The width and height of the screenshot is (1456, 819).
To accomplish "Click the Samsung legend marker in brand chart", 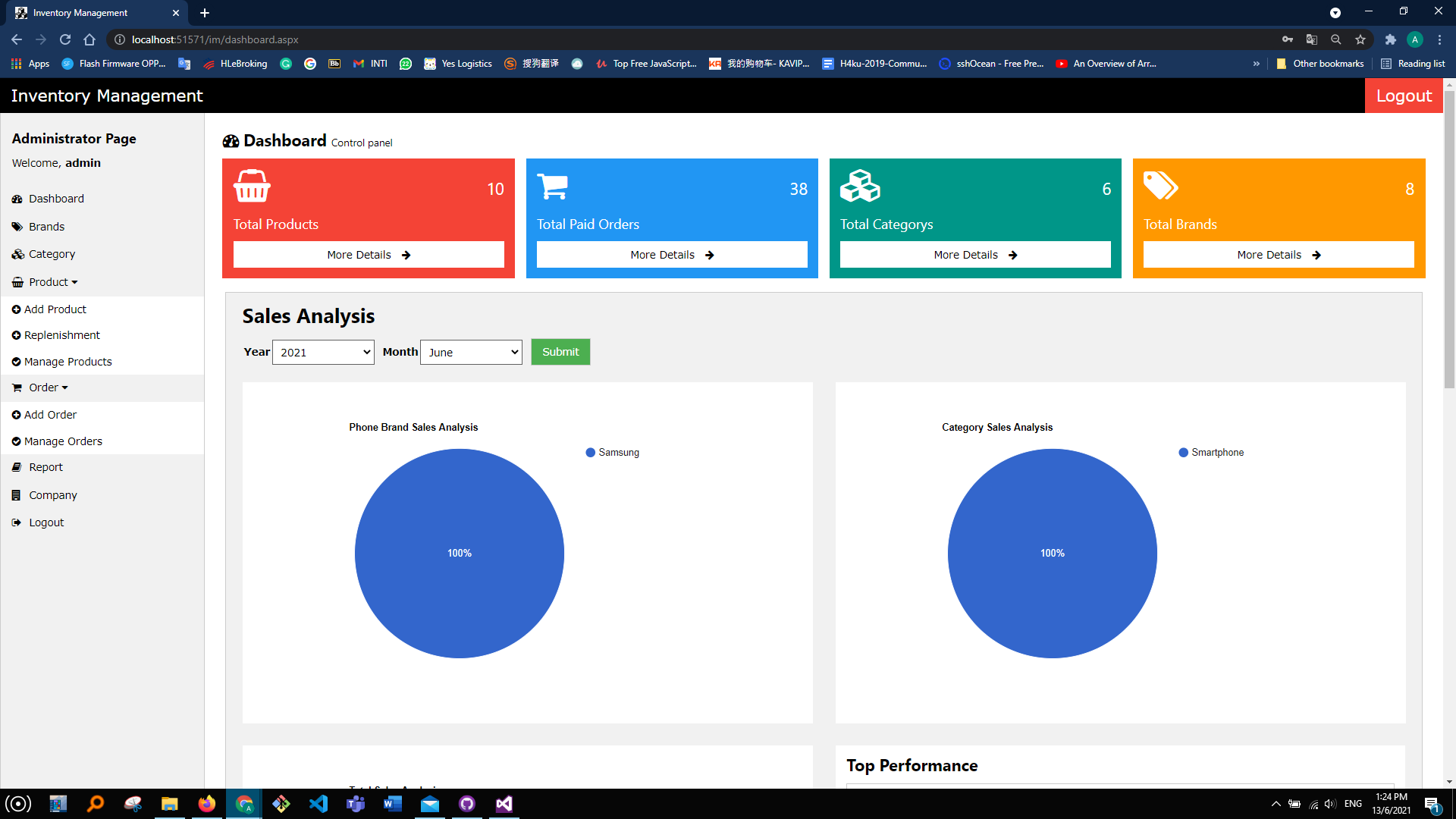I will [x=591, y=453].
